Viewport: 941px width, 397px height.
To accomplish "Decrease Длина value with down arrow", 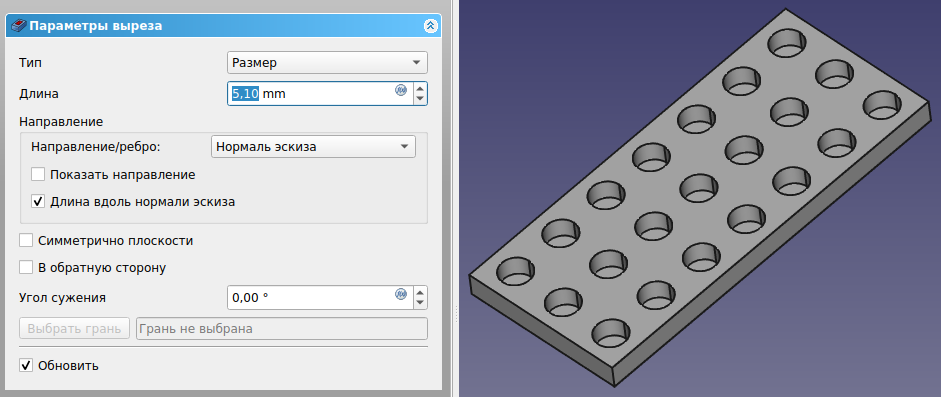I will click(420, 99).
